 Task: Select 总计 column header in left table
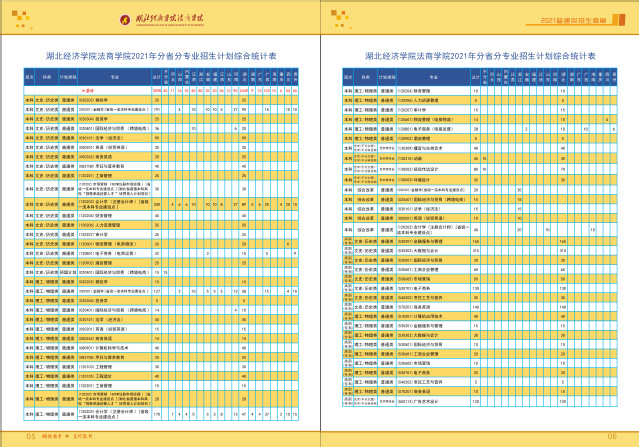155,76
